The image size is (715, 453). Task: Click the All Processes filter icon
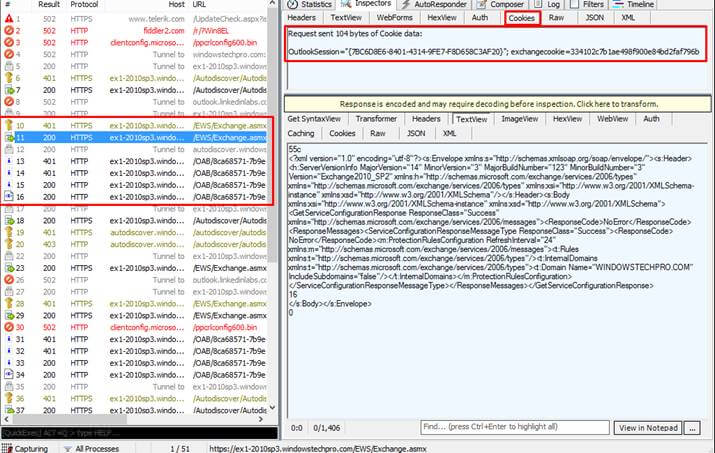tap(67, 449)
